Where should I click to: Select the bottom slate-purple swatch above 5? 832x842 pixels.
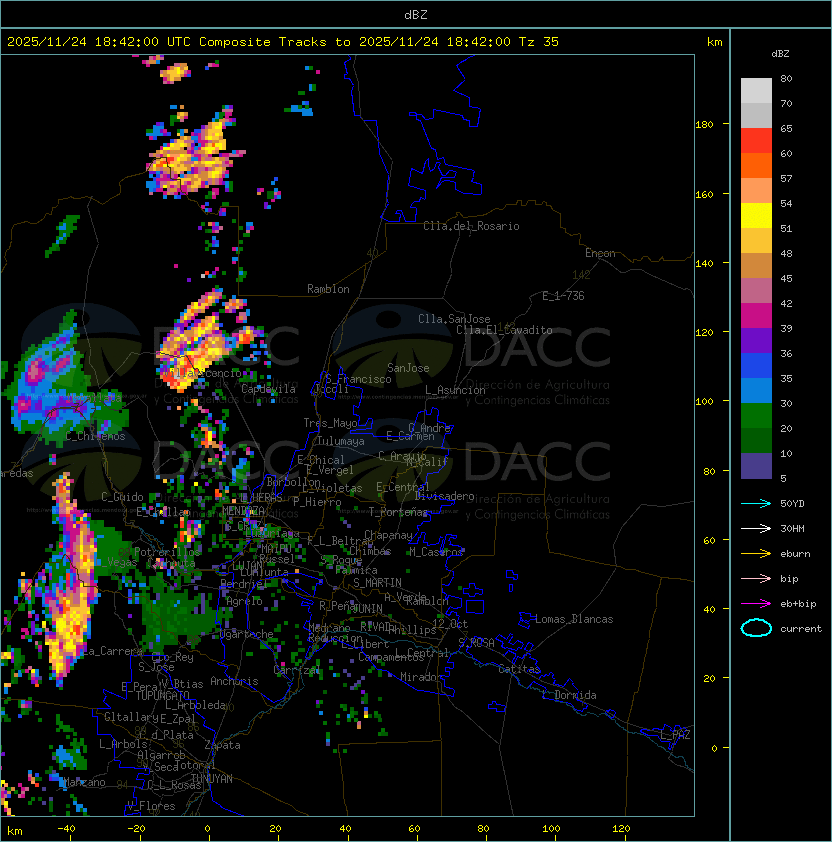point(756,466)
